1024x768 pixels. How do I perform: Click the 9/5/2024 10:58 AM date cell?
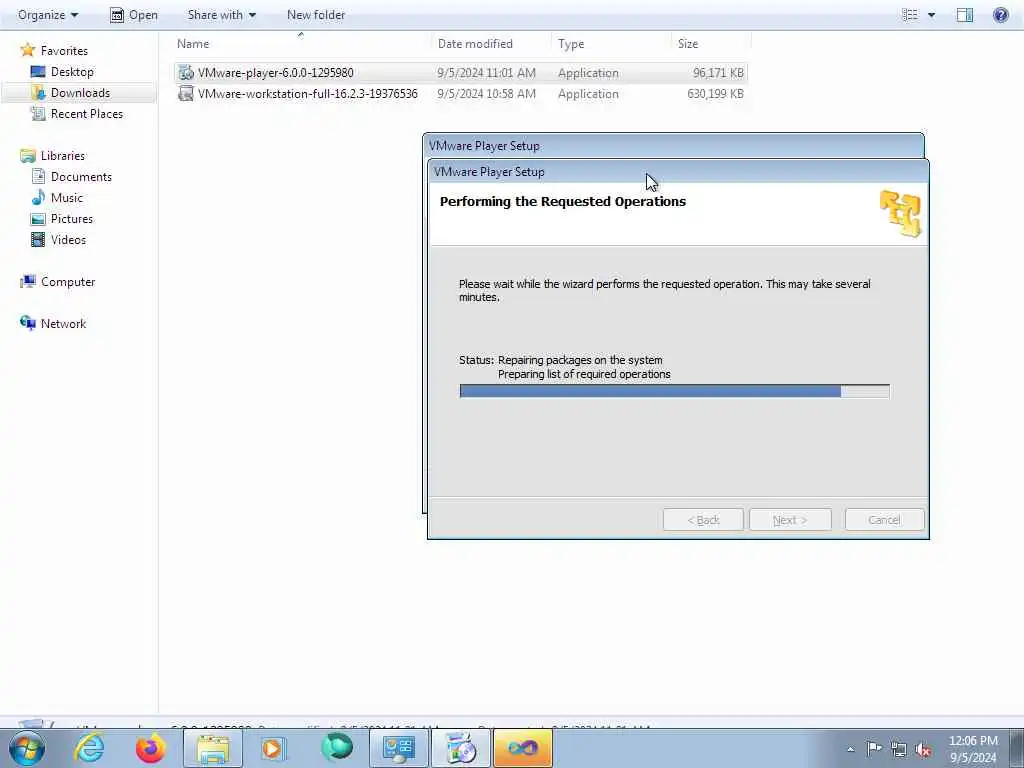point(487,93)
